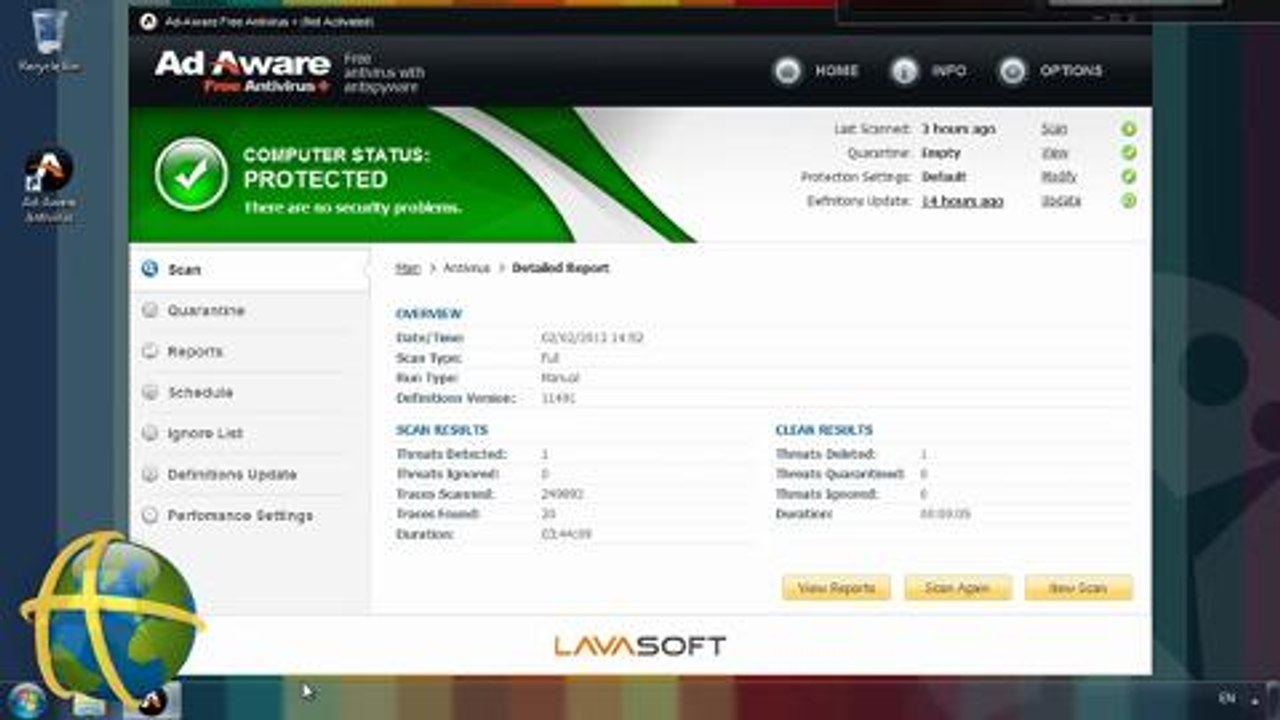Screen dimensions: 1280x720
Task: Click the 'Empty' Quarantine status value
Action: [x=941, y=153]
